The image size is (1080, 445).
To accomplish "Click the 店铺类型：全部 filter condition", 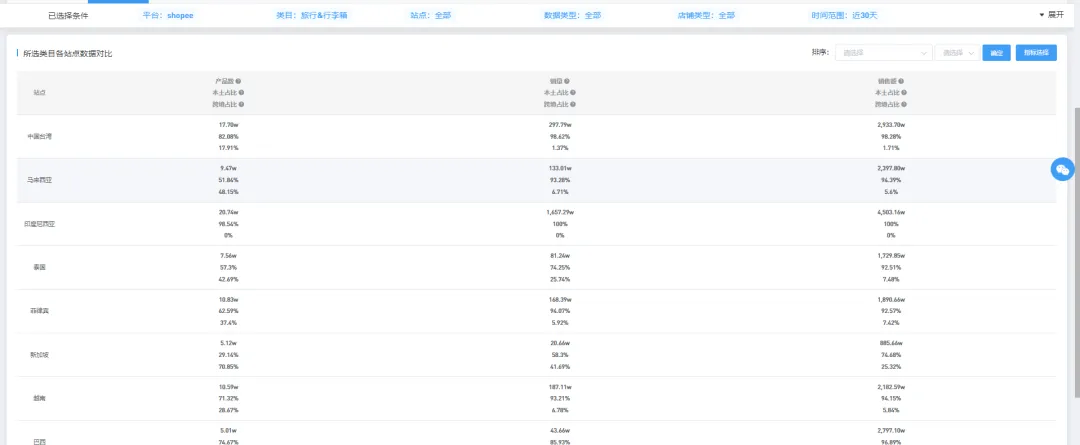I will tap(706, 15).
